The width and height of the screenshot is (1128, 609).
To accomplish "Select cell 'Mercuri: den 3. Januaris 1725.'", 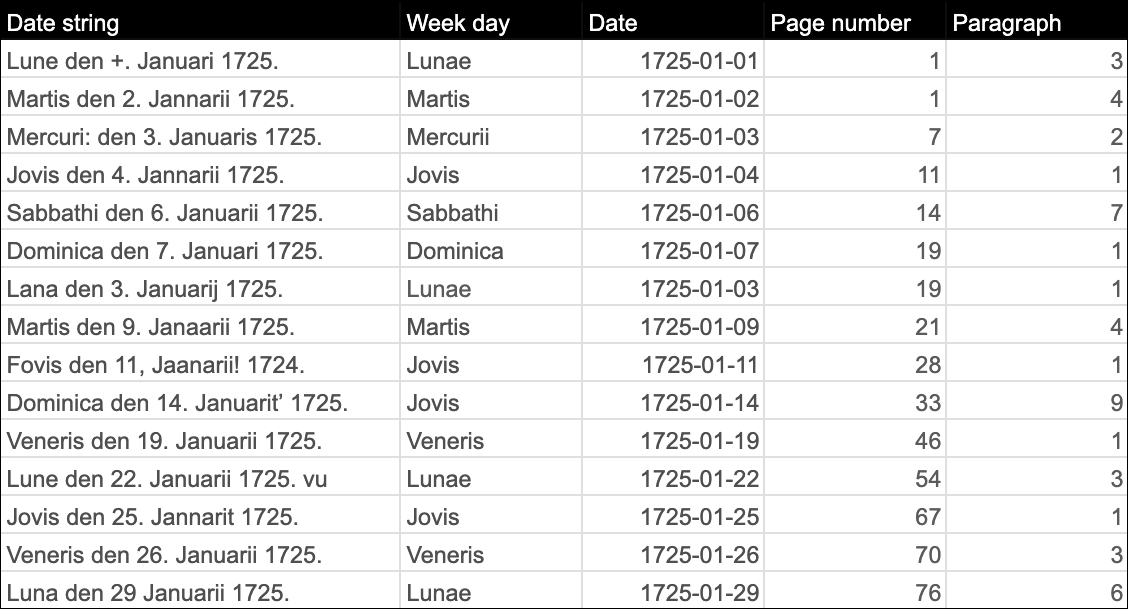I will (x=200, y=137).
